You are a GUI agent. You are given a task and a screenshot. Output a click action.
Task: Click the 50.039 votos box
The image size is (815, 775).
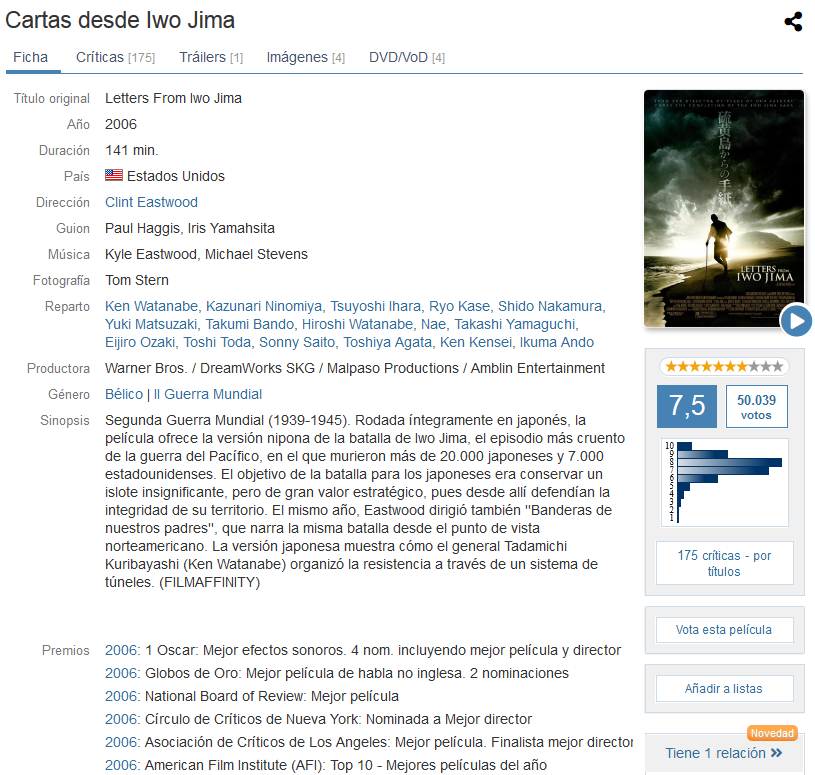click(x=756, y=406)
